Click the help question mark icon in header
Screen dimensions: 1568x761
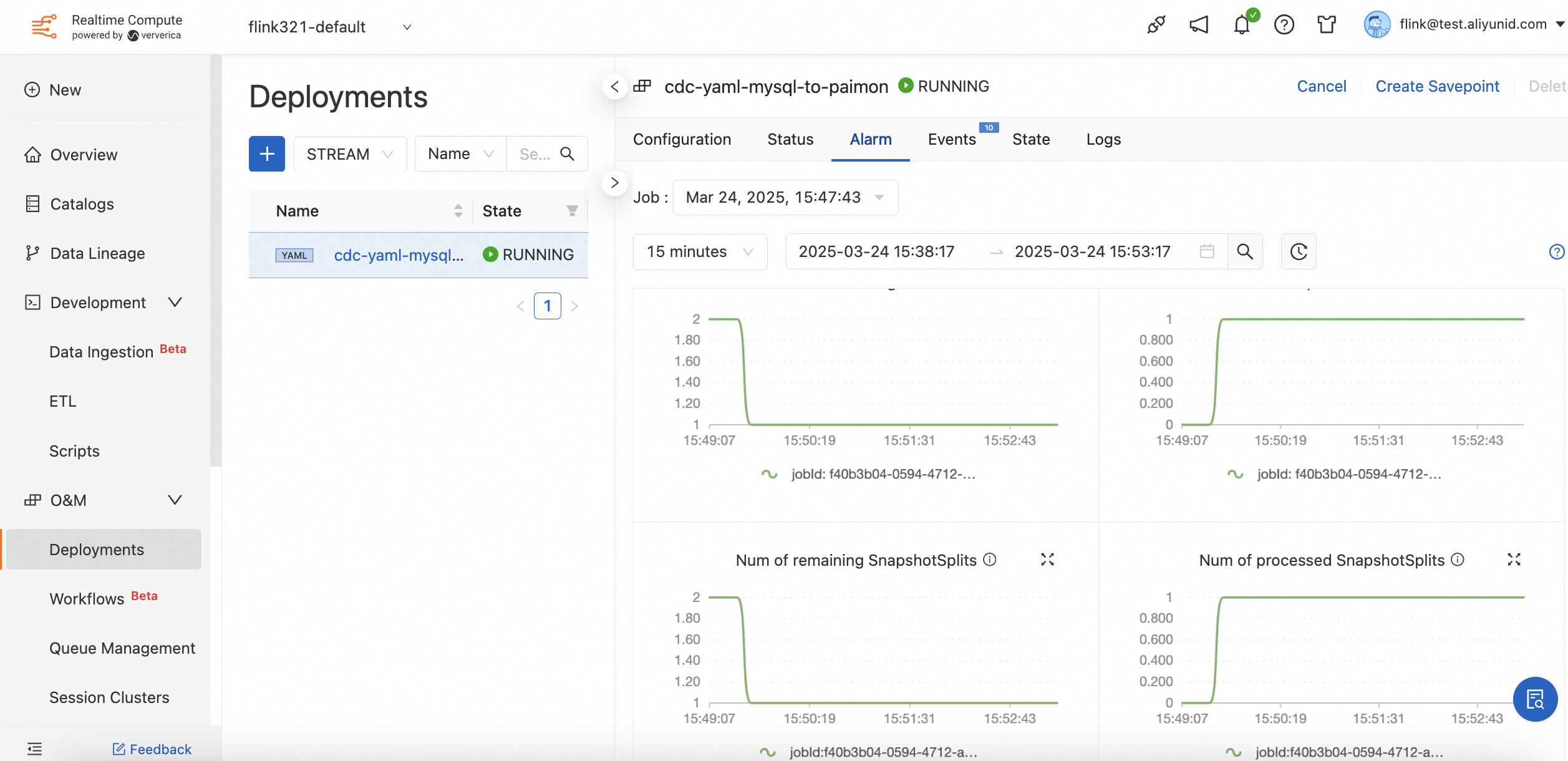(x=1284, y=25)
